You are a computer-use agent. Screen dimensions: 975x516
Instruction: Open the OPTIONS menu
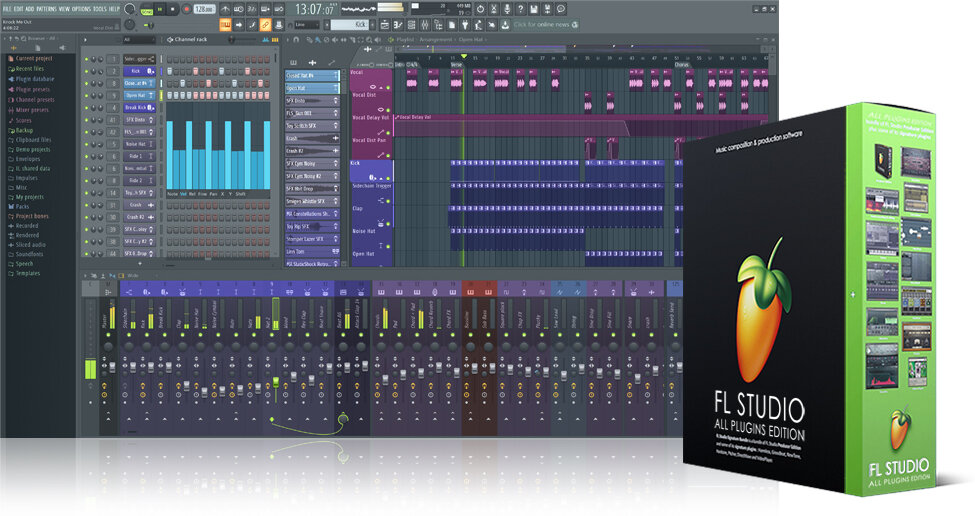[x=81, y=9]
